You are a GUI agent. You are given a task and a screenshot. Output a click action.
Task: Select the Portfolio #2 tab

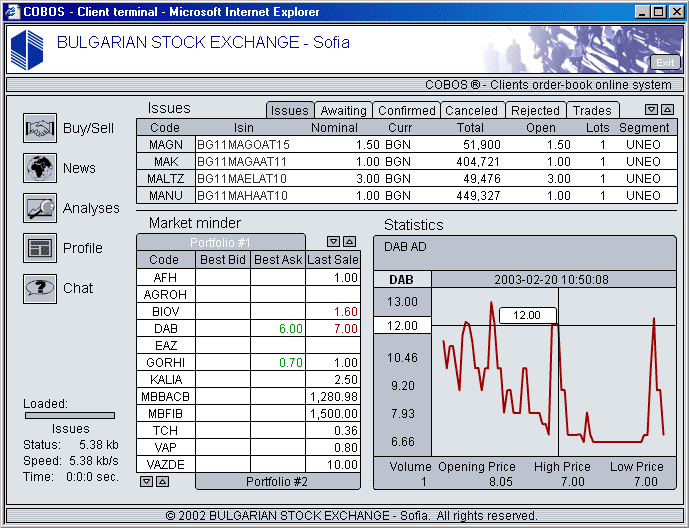277,481
